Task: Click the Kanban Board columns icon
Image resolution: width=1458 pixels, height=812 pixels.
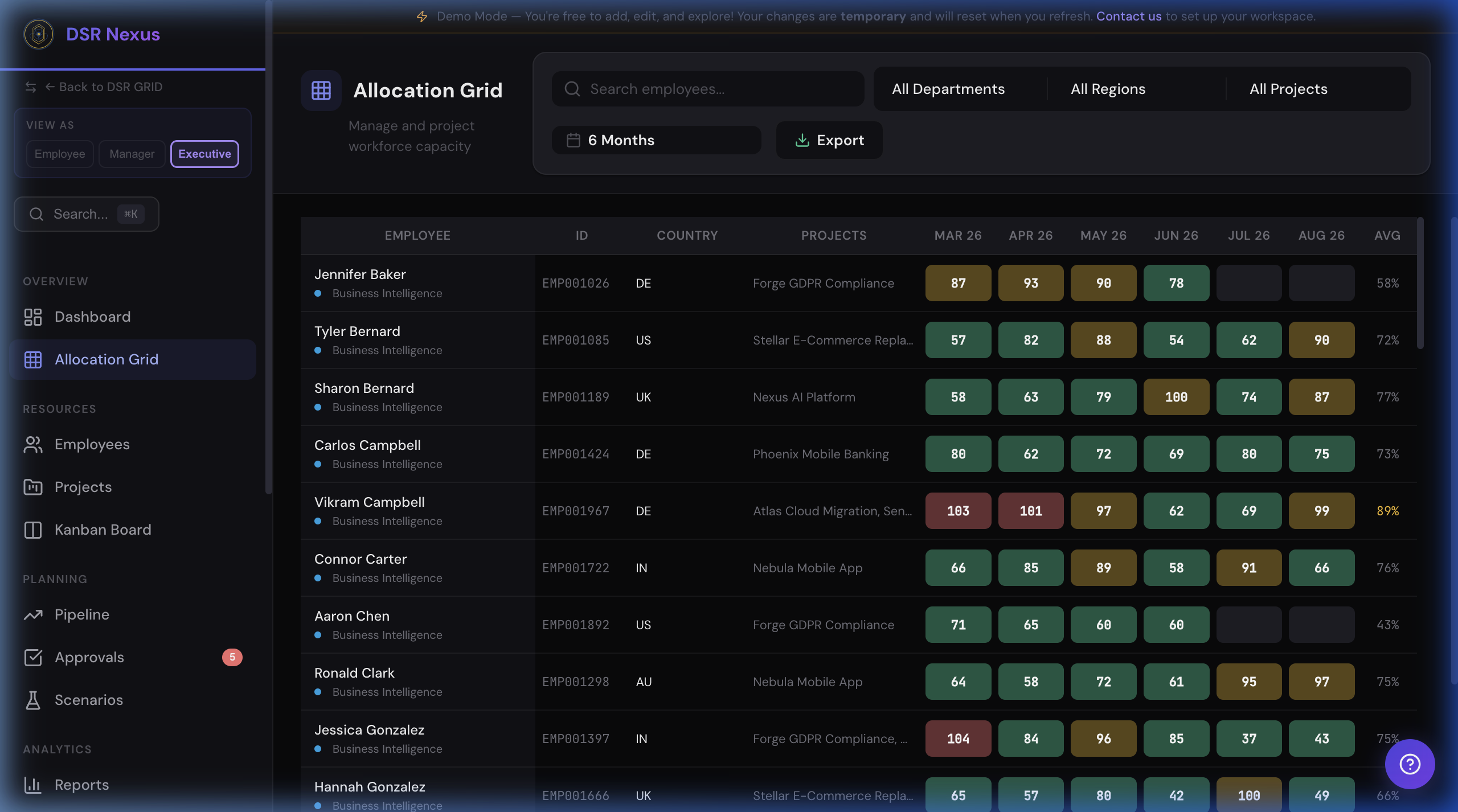Action: pyautogui.click(x=32, y=530)
